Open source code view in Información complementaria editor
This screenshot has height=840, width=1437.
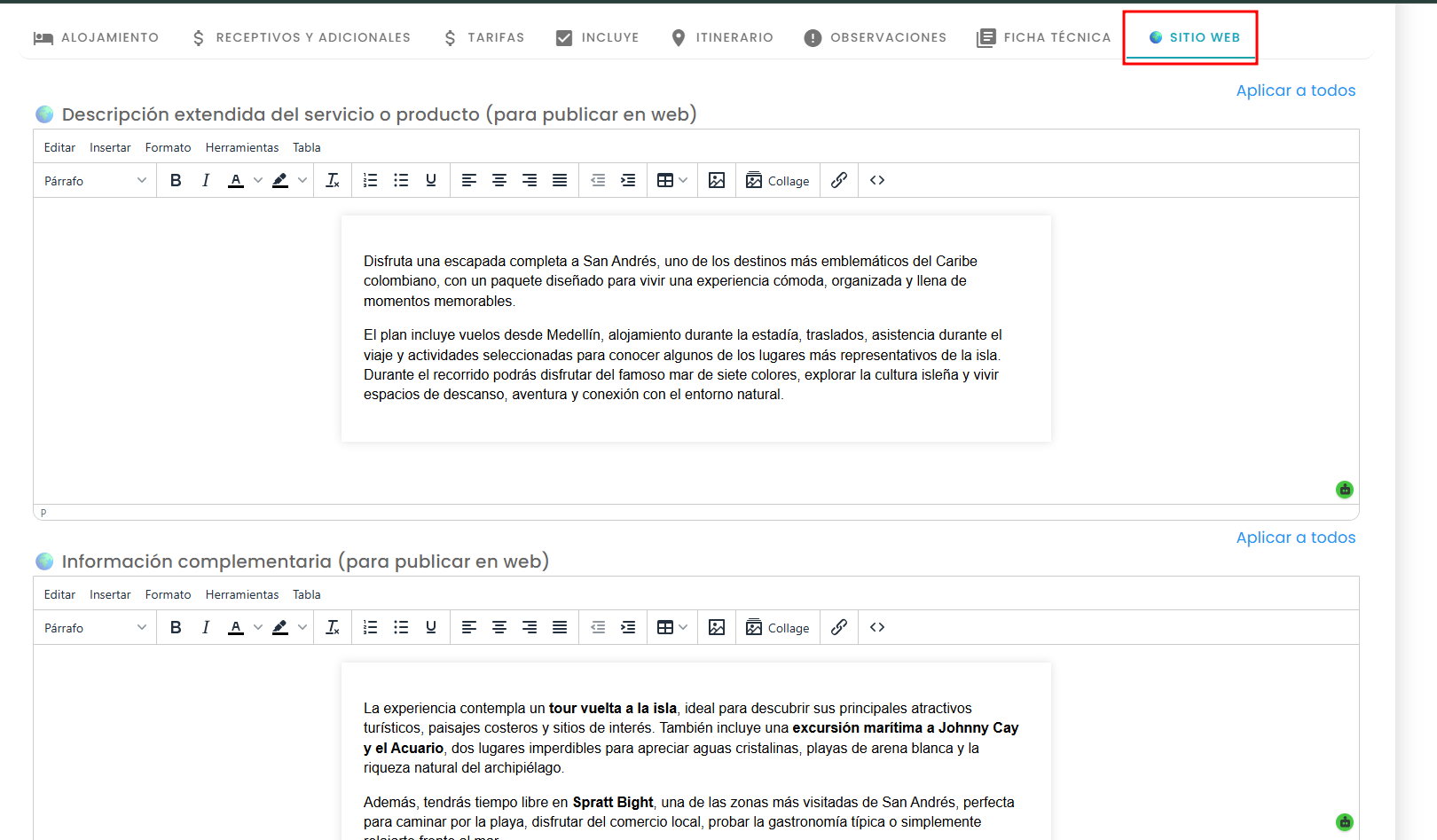[877, 627]
